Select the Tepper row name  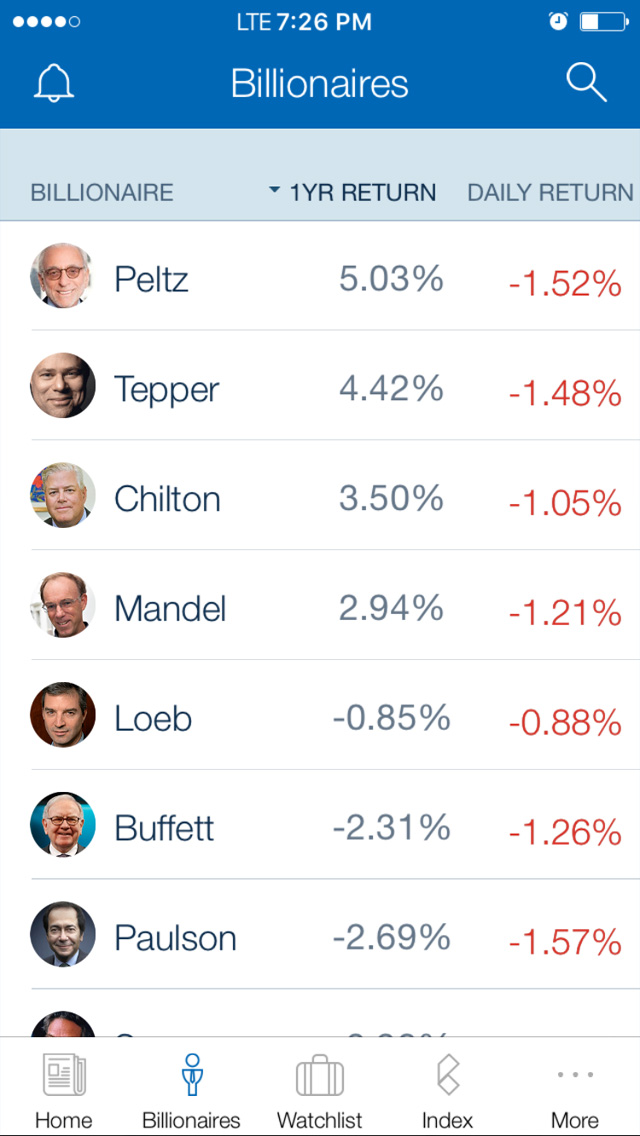tap(166, 389)
